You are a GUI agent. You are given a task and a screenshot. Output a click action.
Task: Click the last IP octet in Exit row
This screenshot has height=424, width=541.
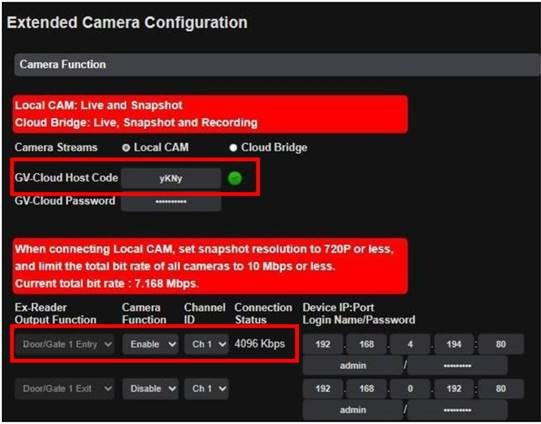[454, 388]
